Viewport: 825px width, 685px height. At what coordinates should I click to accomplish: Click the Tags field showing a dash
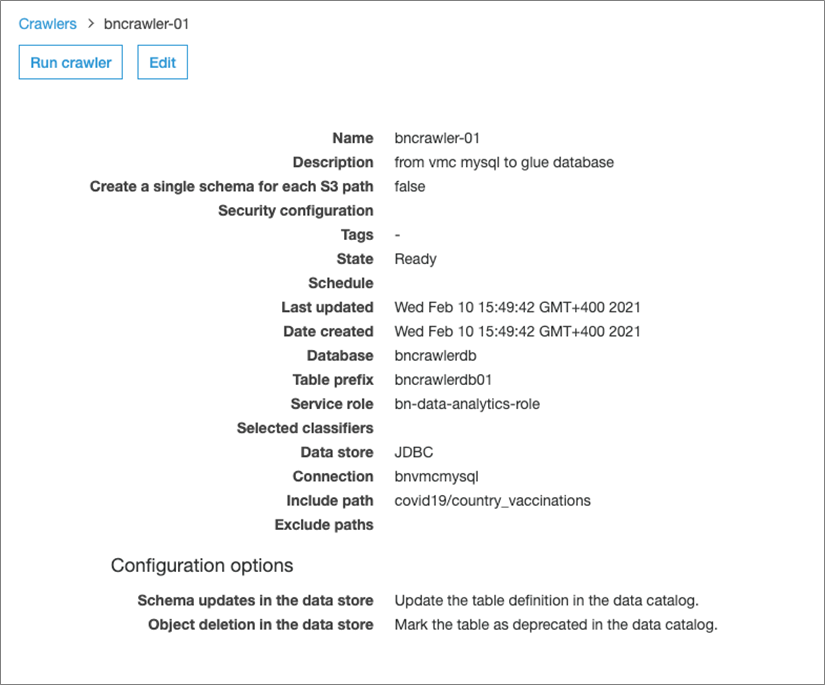click(397, 234)
